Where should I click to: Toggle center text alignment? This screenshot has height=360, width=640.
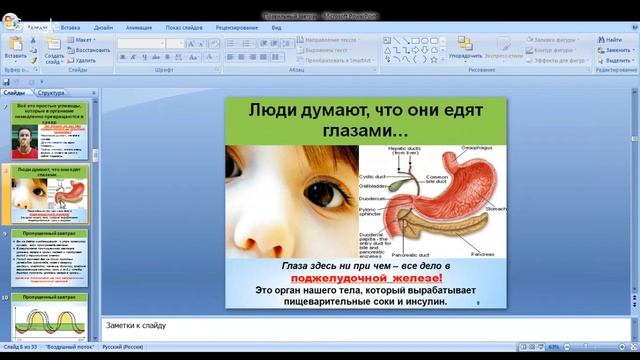point(241,58)
